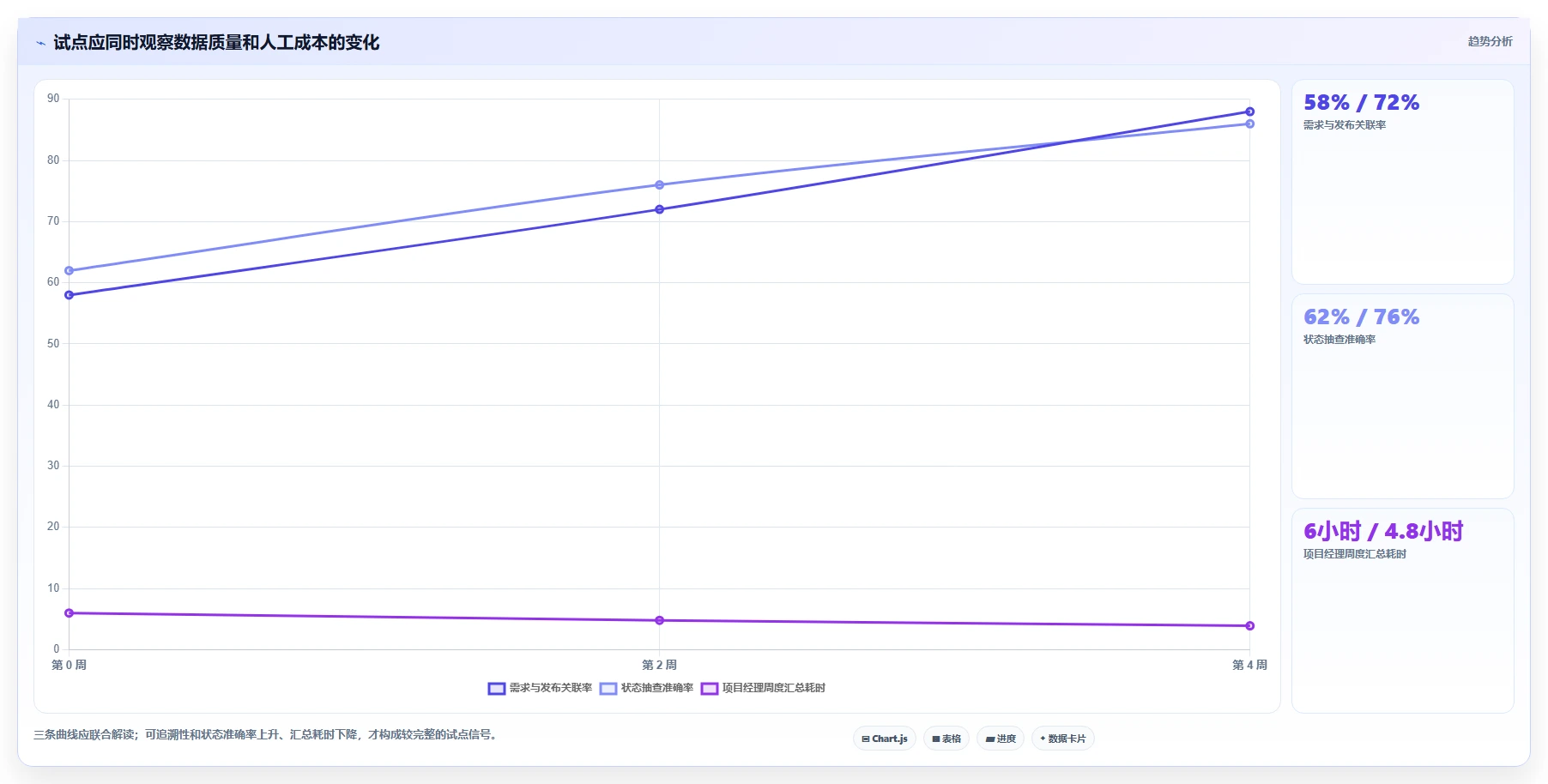Click the 数据卡片 pill
Image resolution: width=1548 pixels, height=784 pixels.
pyautogui.click(x=1063, y=739)
